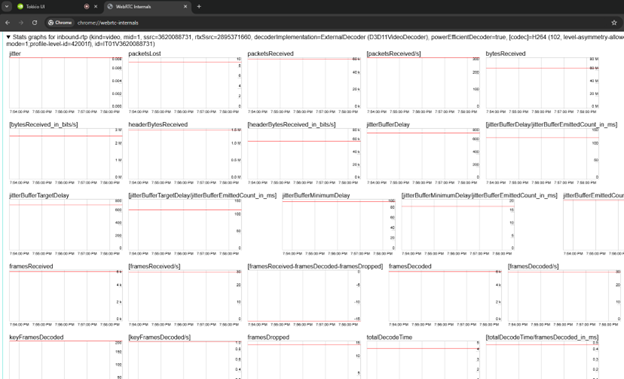Click the jitterBufferTargetDelay graph
Screen dimensions: 624x379
click(66, 224)
